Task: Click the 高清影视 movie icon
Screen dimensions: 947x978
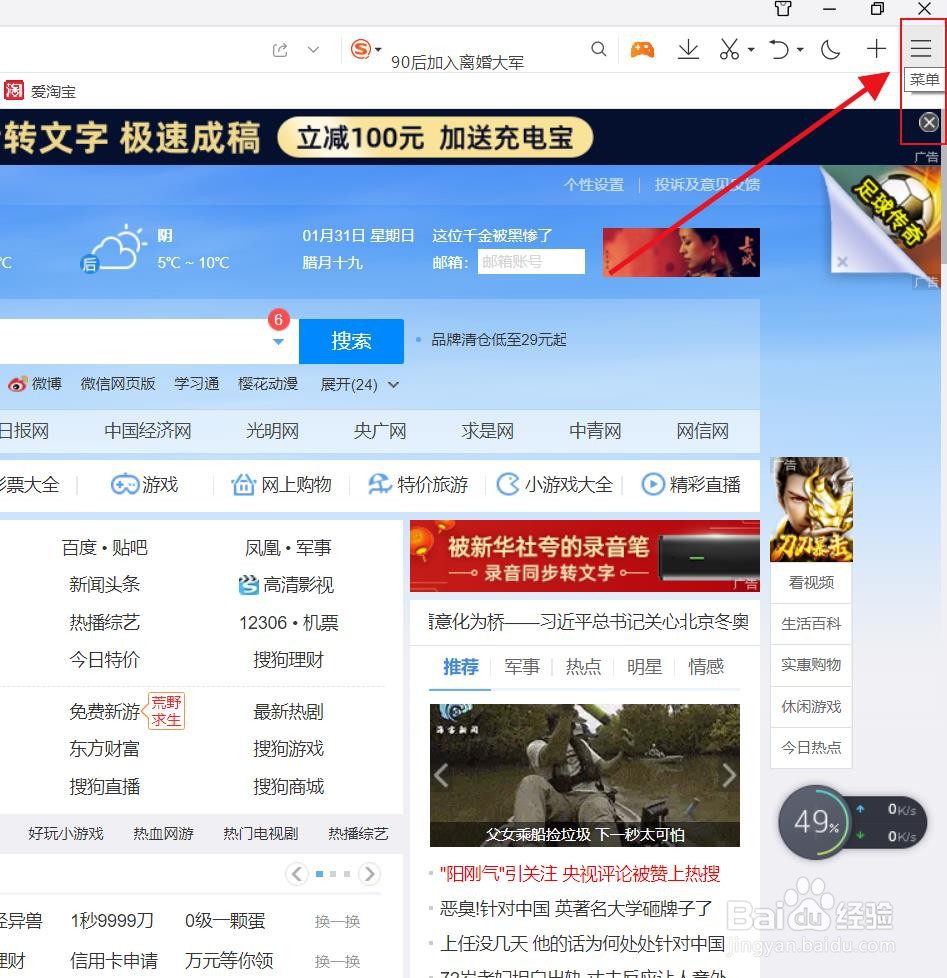Action: (x=248, y=584)
